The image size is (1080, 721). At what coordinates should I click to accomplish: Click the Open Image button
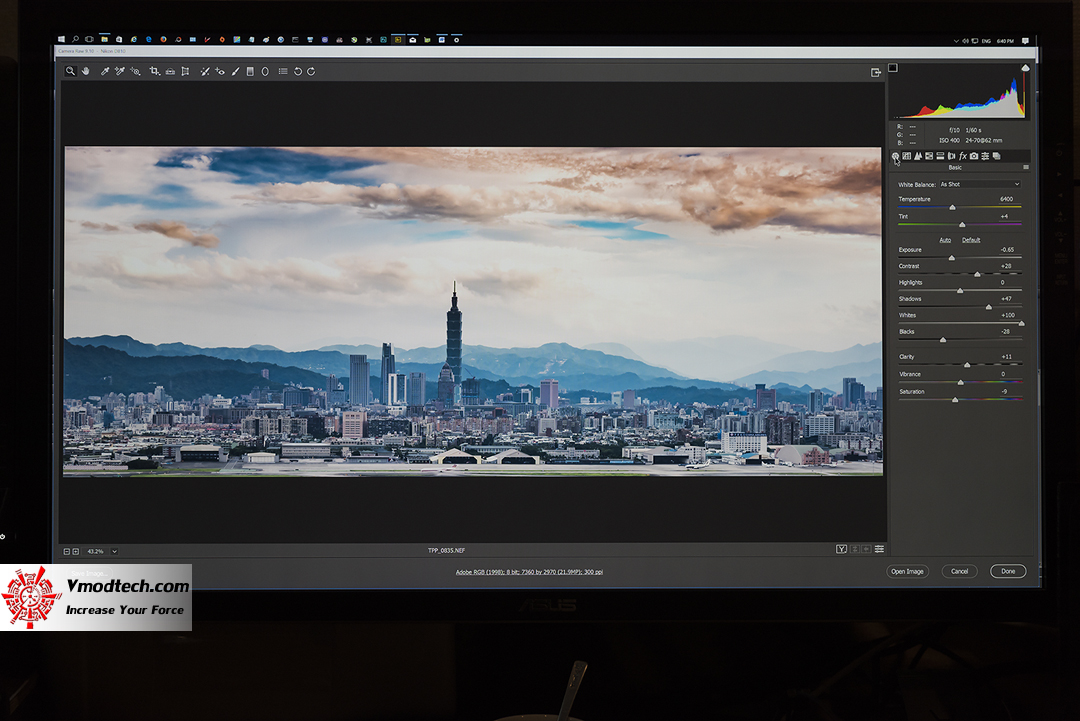click(x=907, y=572)
